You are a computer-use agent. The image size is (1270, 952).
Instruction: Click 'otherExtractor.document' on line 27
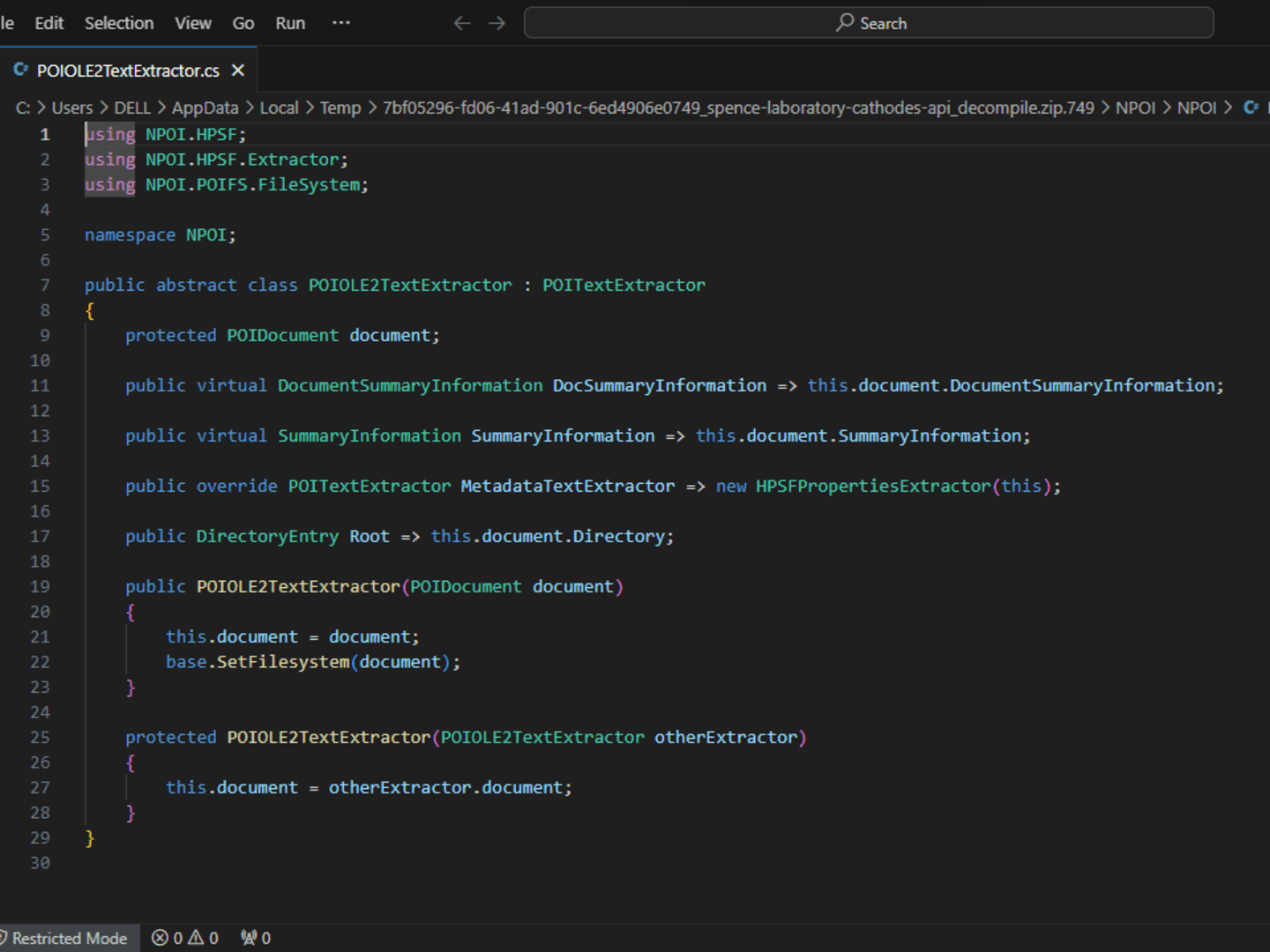tap(445, 787)
